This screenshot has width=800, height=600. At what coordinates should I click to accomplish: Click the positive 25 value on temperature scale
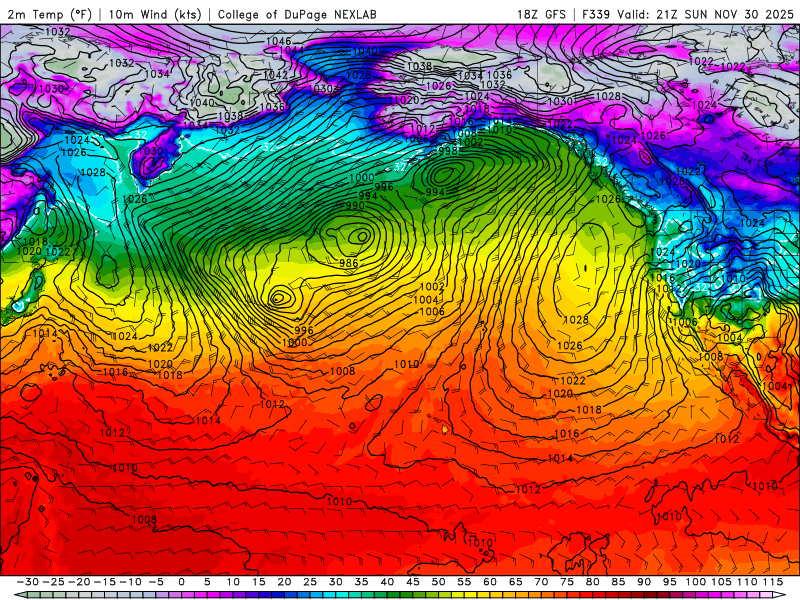pyautogui.click(x=310, y=582)
